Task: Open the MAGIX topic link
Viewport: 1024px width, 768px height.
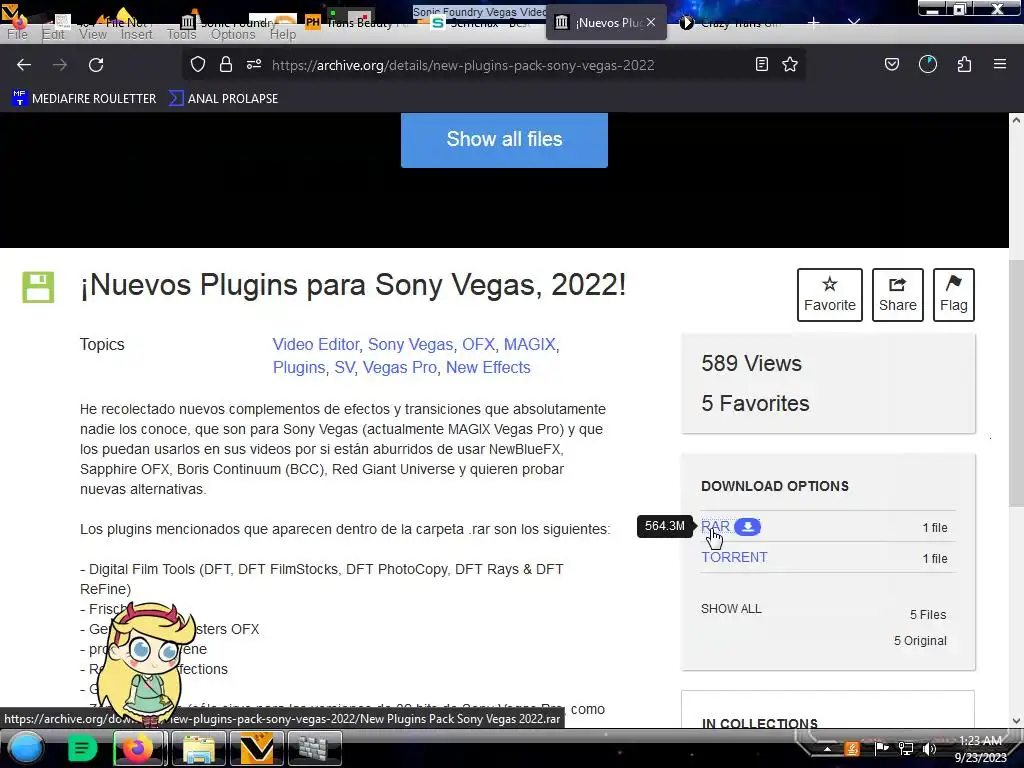Action: coord(529,344)
